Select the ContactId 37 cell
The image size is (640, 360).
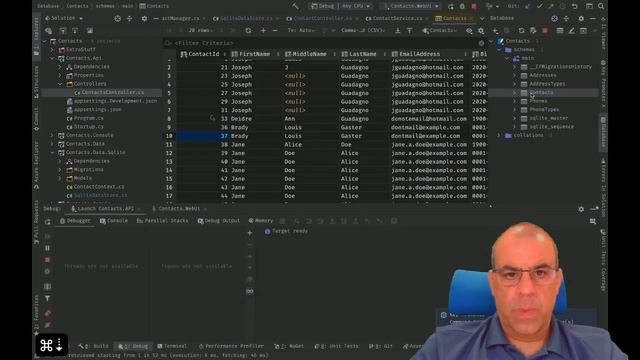click(202, 136)
